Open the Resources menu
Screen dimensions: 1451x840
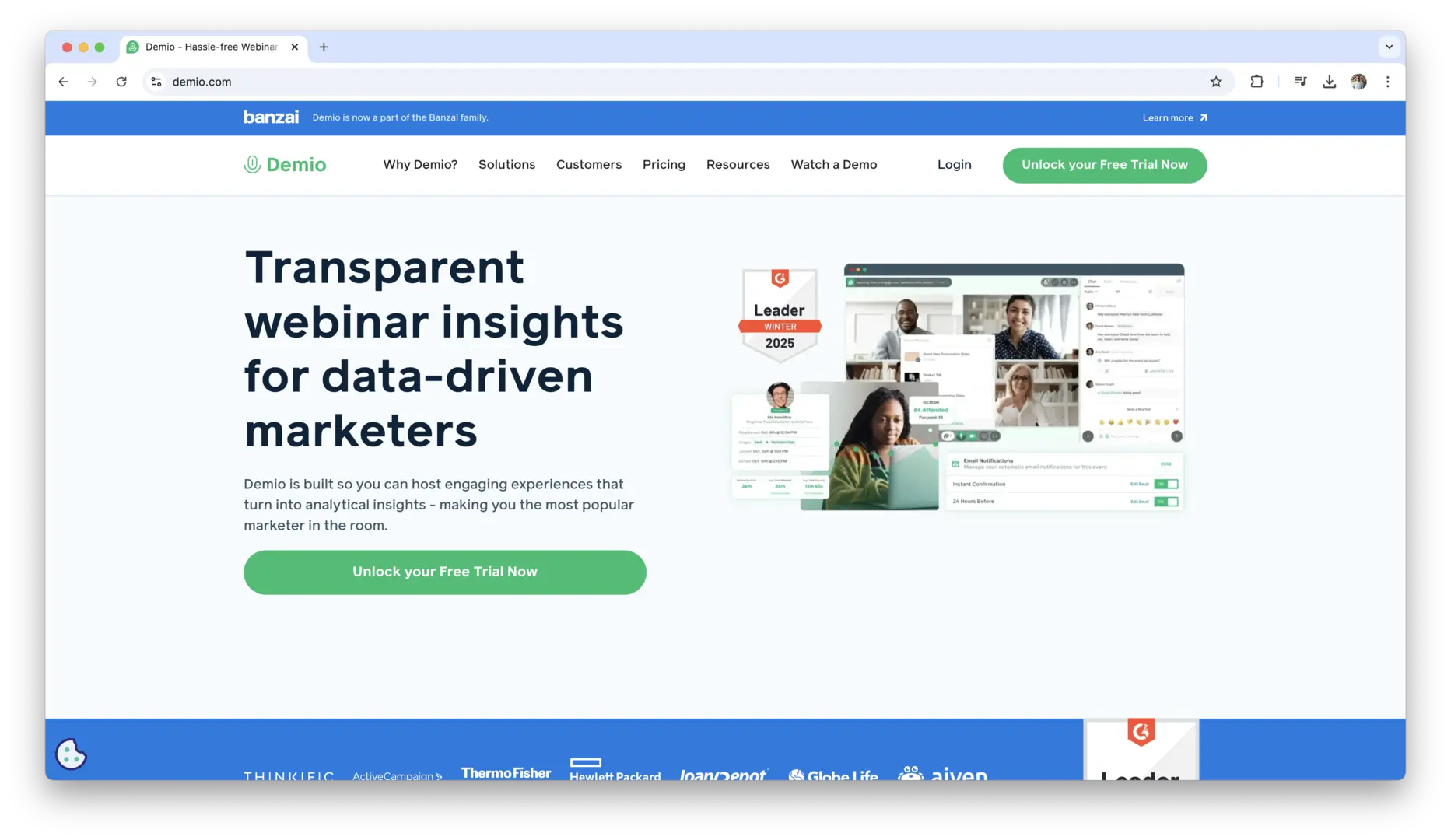pos(738,165)
